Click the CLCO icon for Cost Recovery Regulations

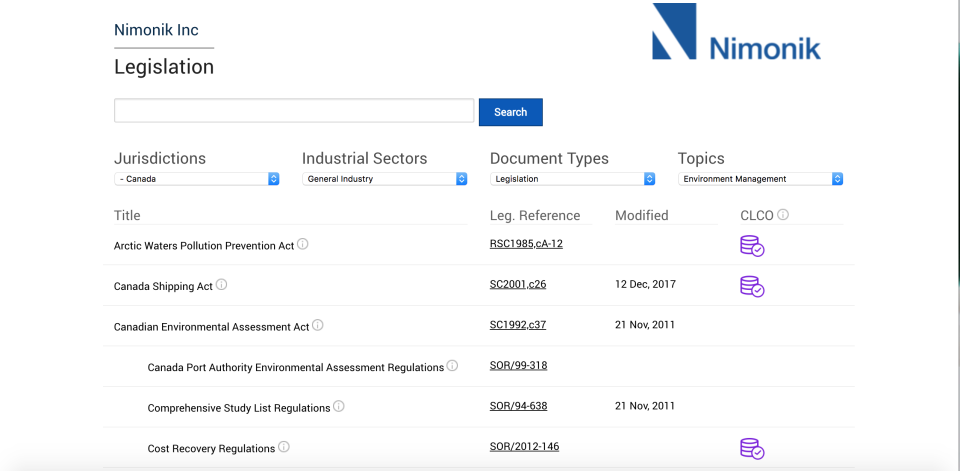pos(751,449)
